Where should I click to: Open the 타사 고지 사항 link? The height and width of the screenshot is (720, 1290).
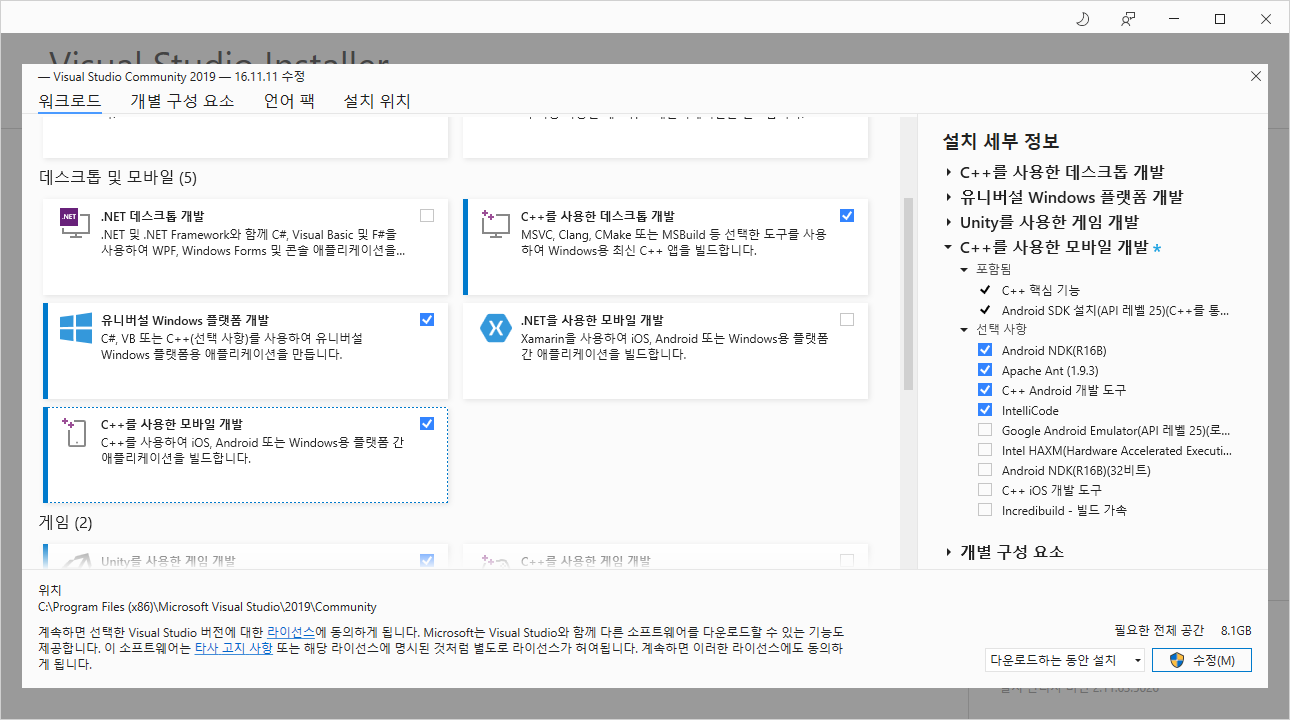click(233, 648)
